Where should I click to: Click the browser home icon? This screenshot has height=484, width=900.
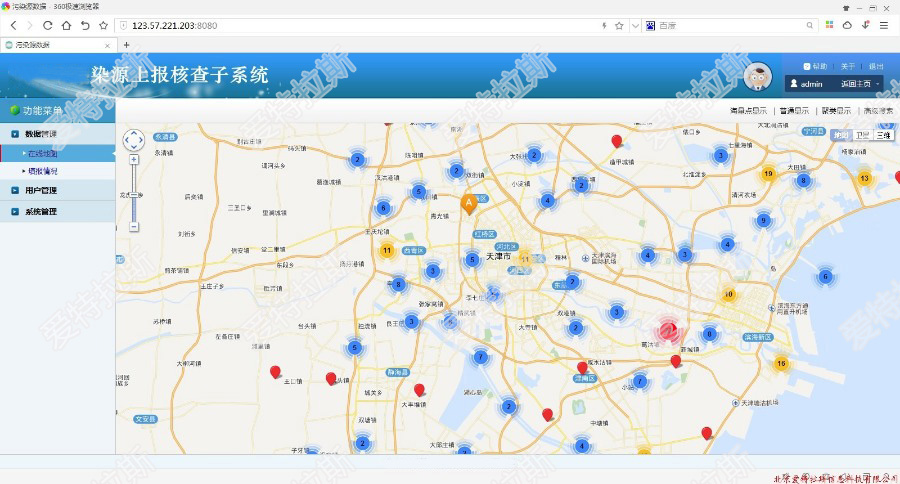point(66,25)
